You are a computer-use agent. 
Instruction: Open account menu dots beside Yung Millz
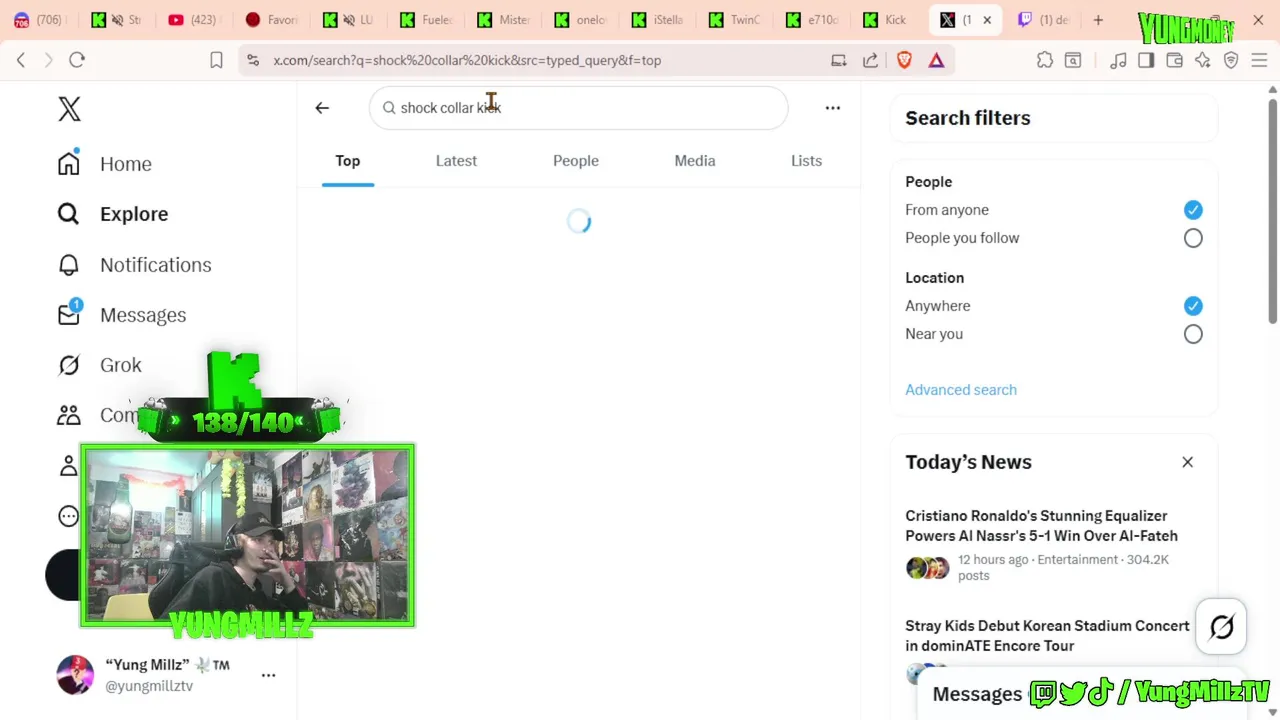pyautogui.click(x=268, y=675)
